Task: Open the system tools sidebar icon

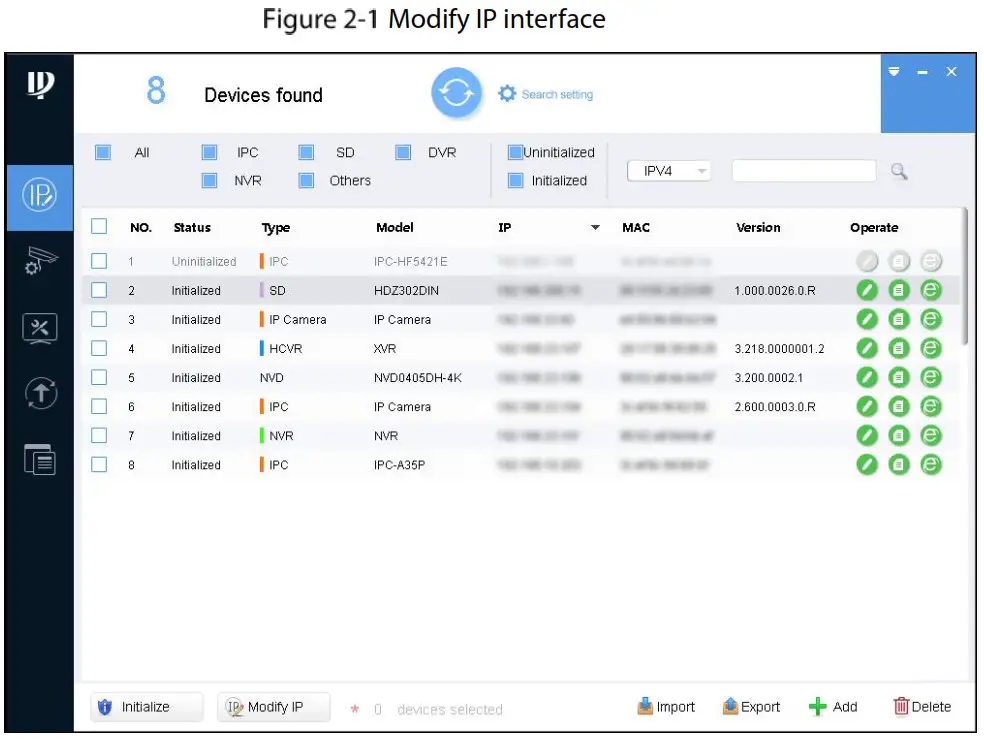Action: click(40, 328)
